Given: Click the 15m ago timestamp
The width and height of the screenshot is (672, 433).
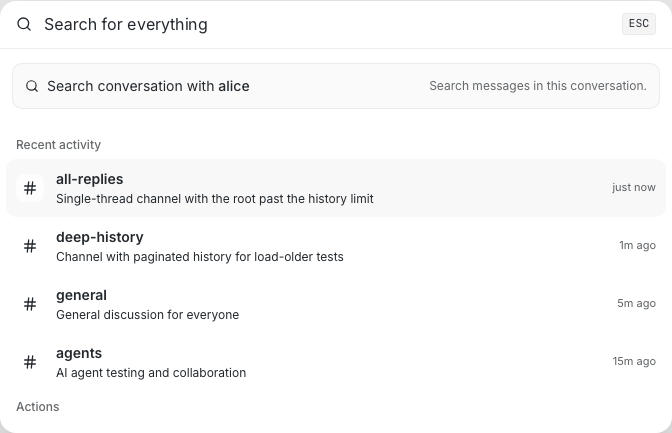Looking at the screenshot, I should tap(634, 361).
